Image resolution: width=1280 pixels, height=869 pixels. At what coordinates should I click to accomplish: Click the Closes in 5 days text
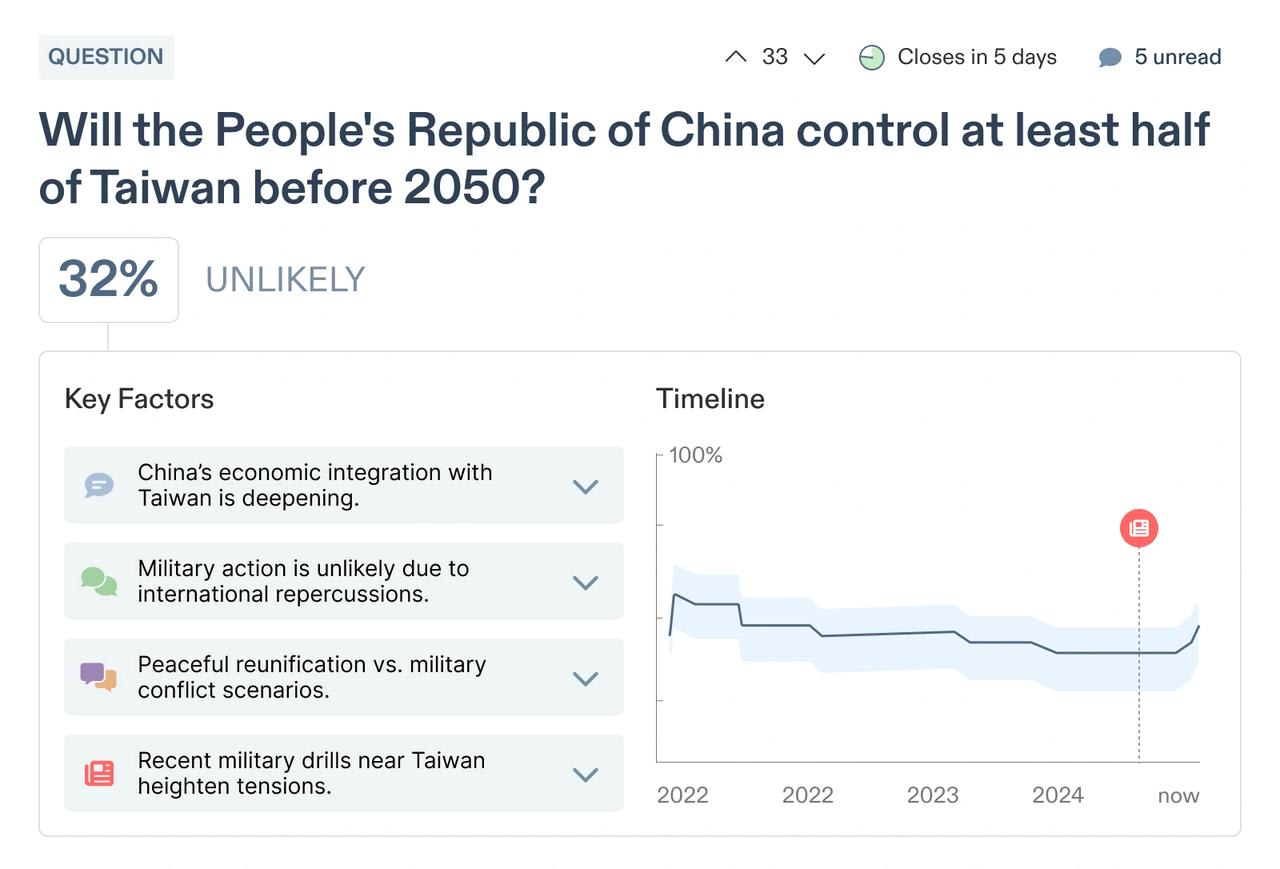click(x=976, y=57)
